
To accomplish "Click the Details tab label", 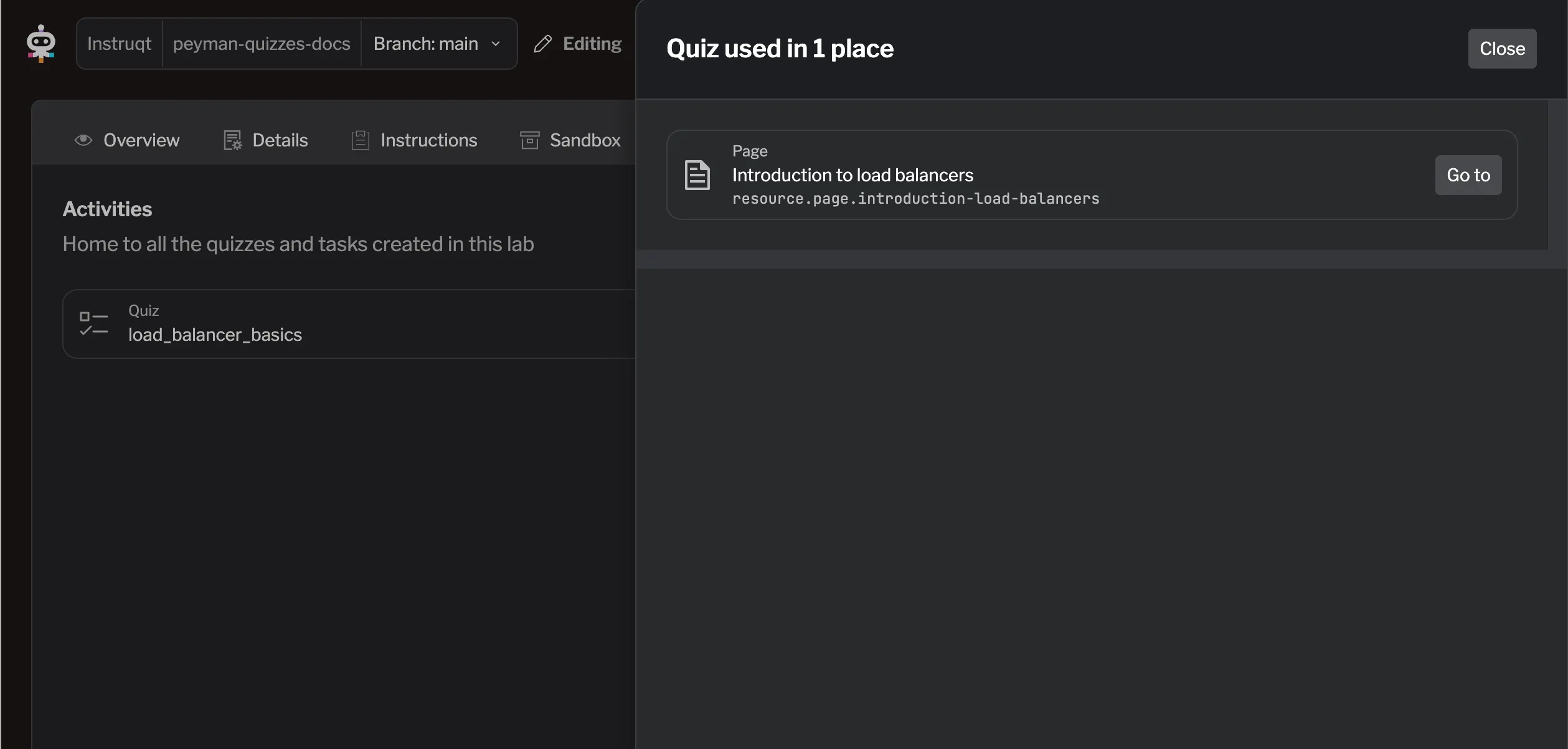I will click(x=280, y=140).
